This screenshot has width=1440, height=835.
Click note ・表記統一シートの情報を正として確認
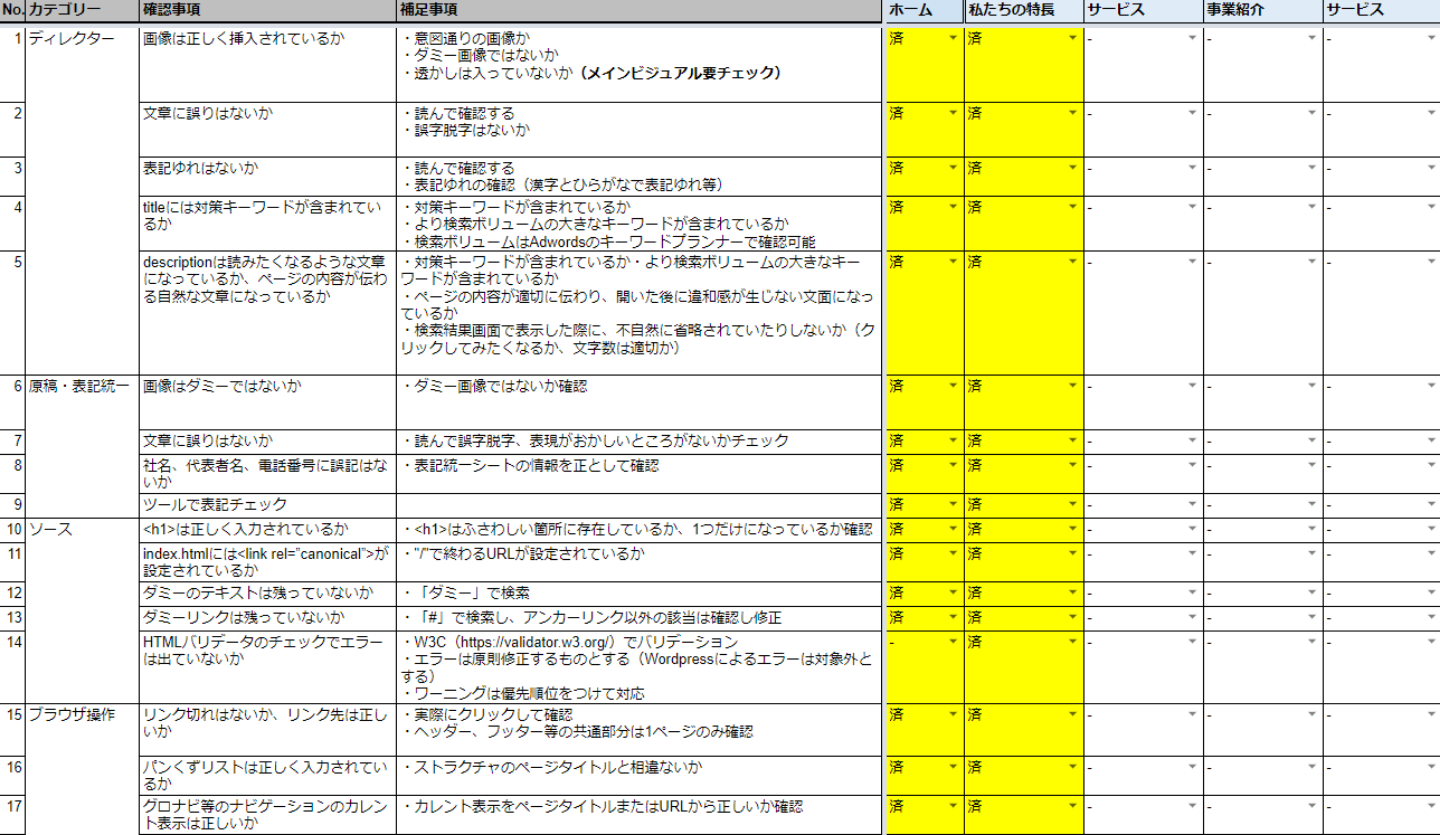(x=638, y=474)
